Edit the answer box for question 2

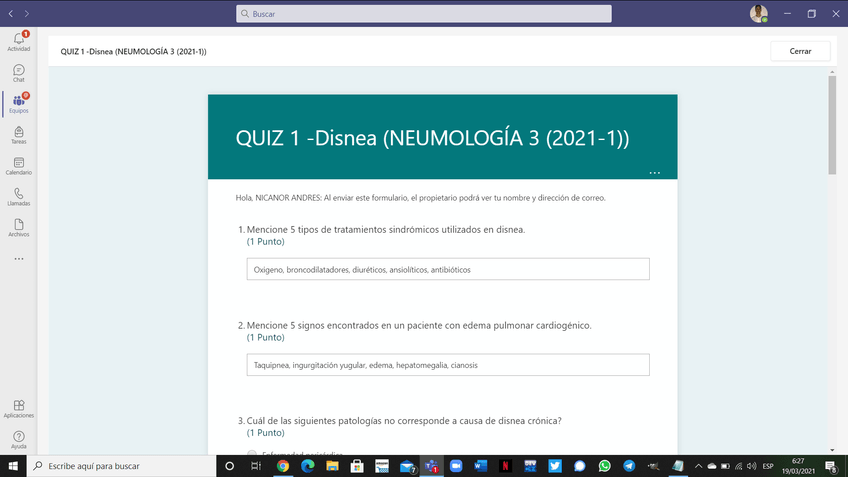448,365
